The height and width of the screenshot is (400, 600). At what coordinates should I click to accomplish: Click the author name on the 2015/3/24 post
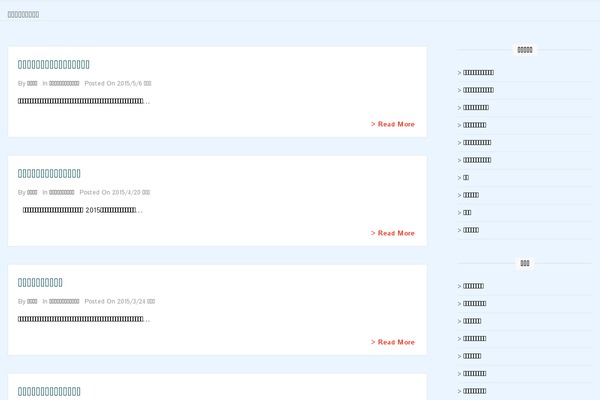point(32,301)
